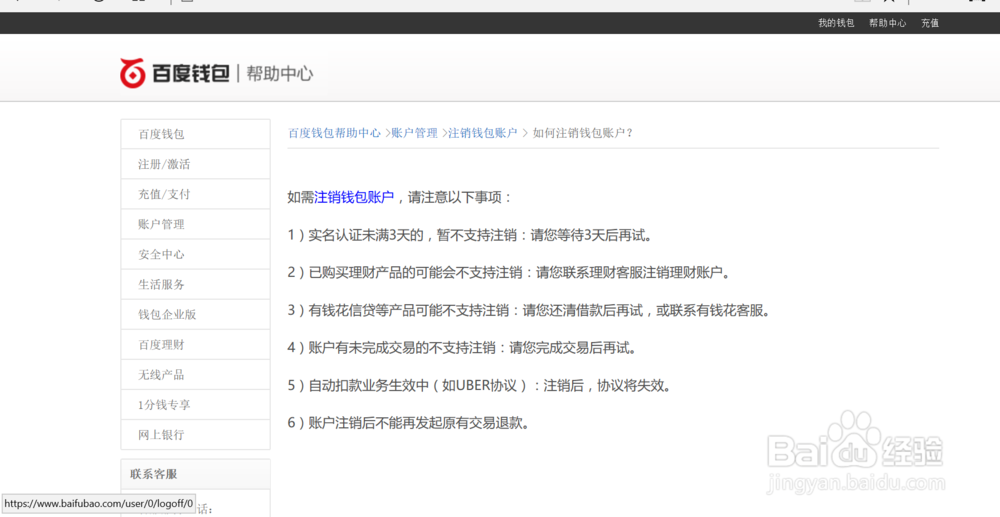1000x517 pixels.
Task: Open 钱包企业版 sidebar item
Action: [195, 314]
